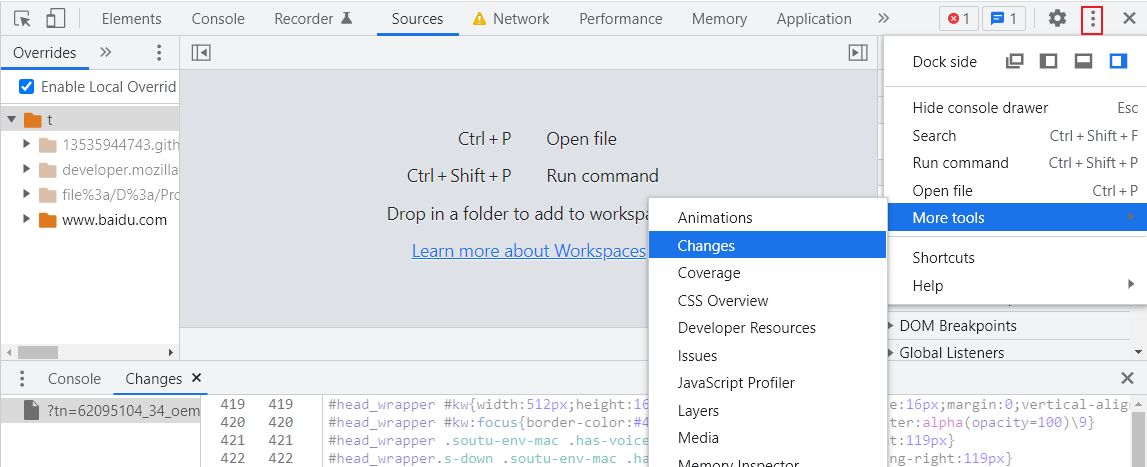The height and width of the screenshot is (467, 1147).
Task: Dock DevTools to the bottom
Action: [x=1083, y=61]
